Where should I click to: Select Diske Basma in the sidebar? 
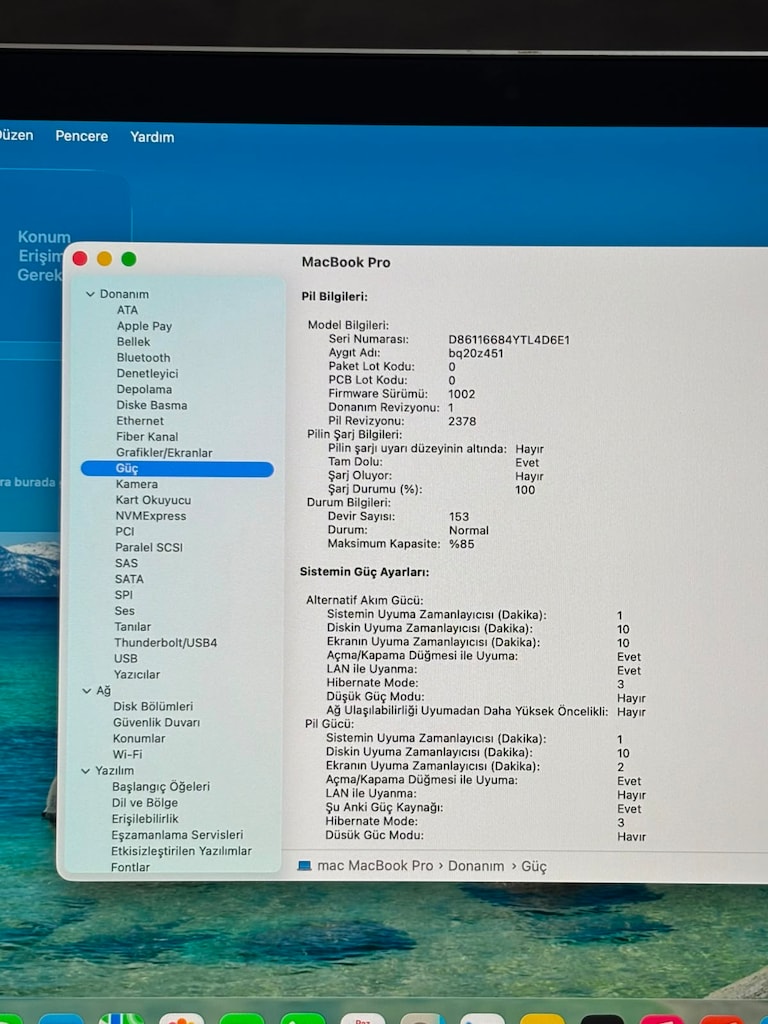click(x=152, y=405)
